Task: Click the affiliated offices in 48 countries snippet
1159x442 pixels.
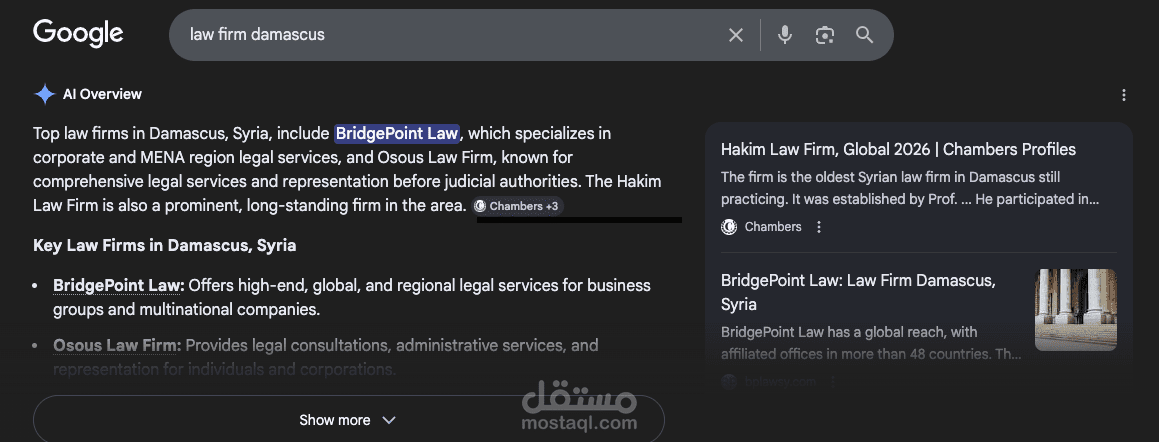Action: [871, 343]
